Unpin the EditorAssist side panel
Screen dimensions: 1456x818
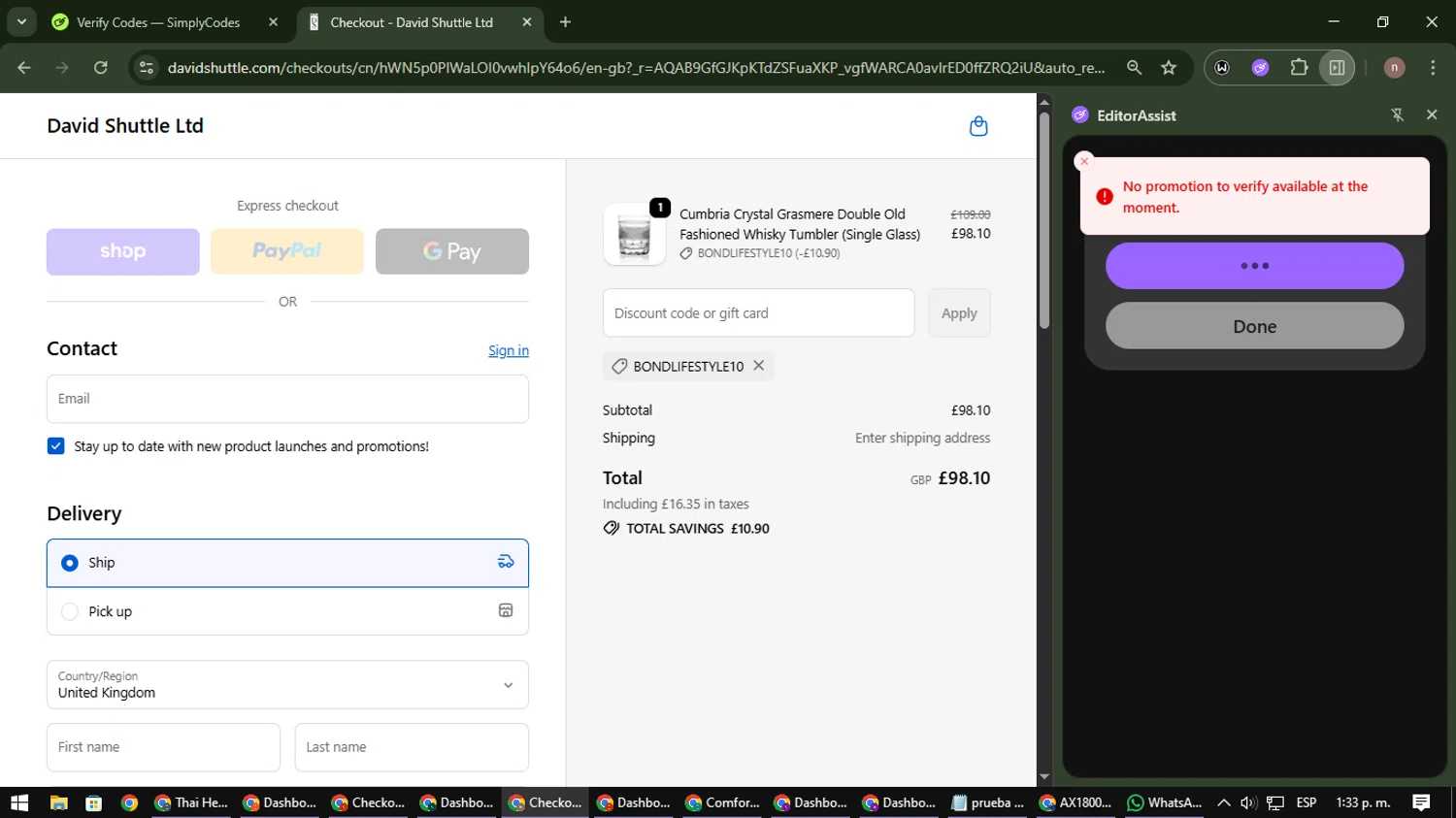point(1397,115)
